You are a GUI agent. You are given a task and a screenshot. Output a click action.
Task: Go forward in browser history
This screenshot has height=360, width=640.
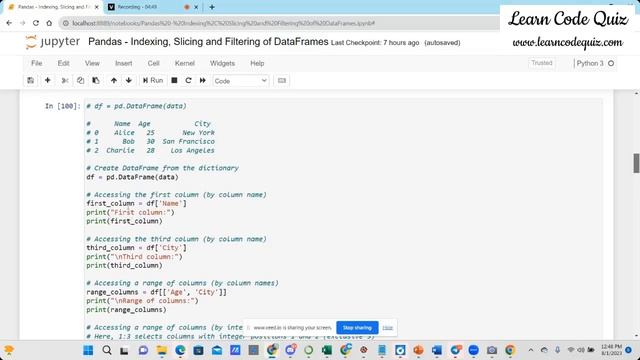point(22,23)
